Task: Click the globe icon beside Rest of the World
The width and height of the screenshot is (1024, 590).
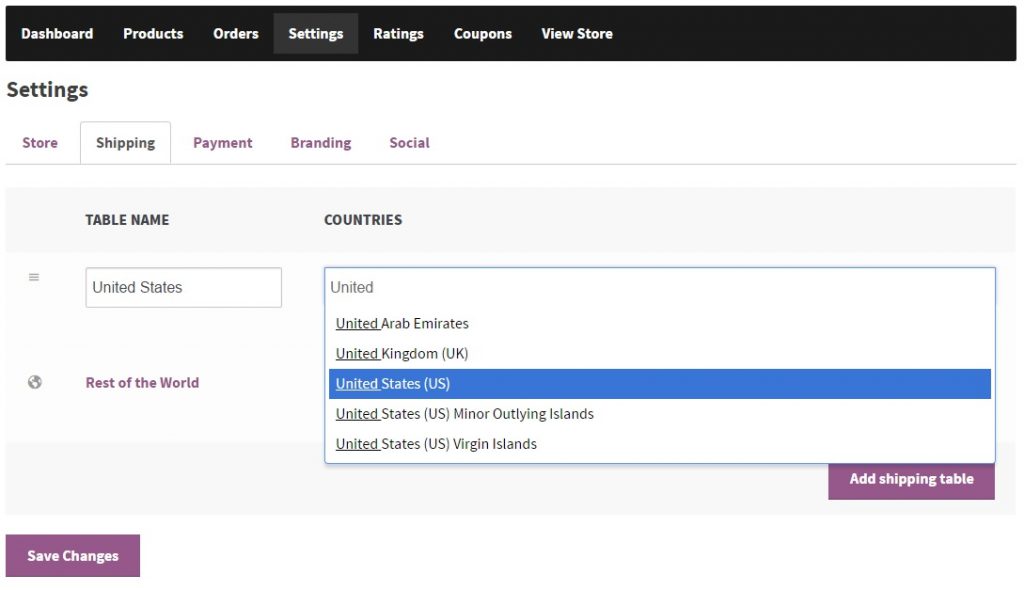Action: pyautogui.click(x=35, y=382)
